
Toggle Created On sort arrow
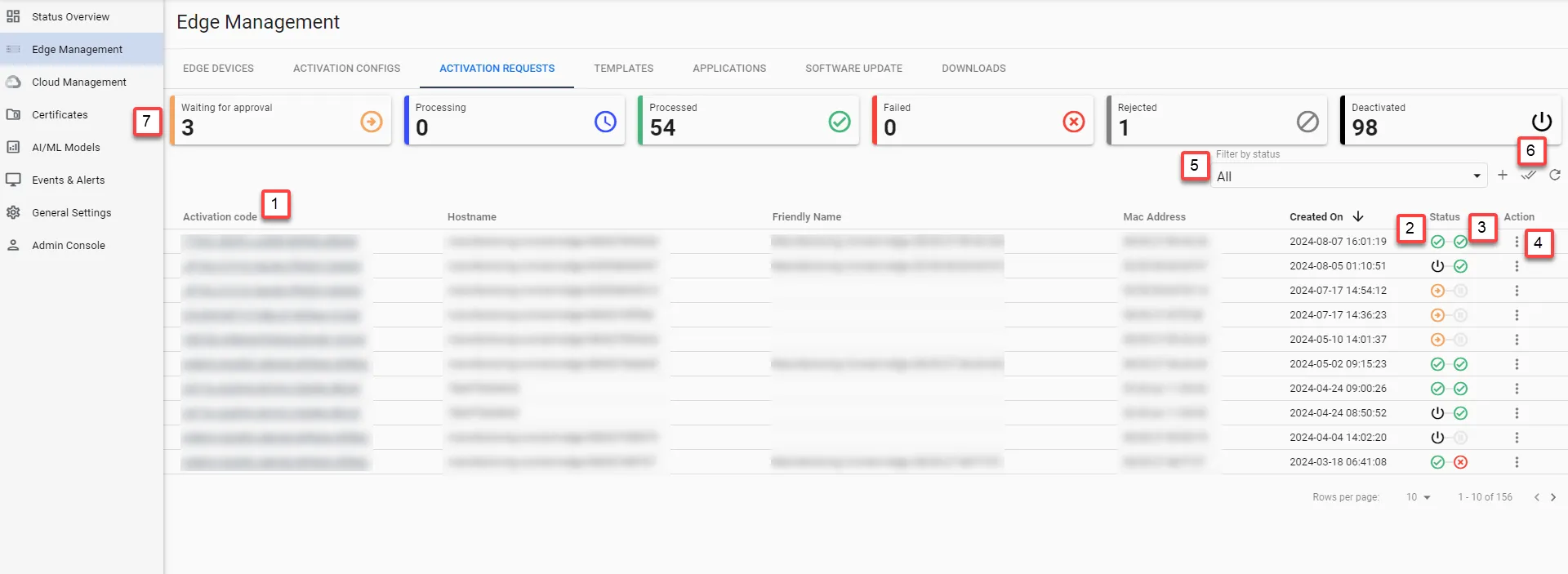tap(1358, 216)
